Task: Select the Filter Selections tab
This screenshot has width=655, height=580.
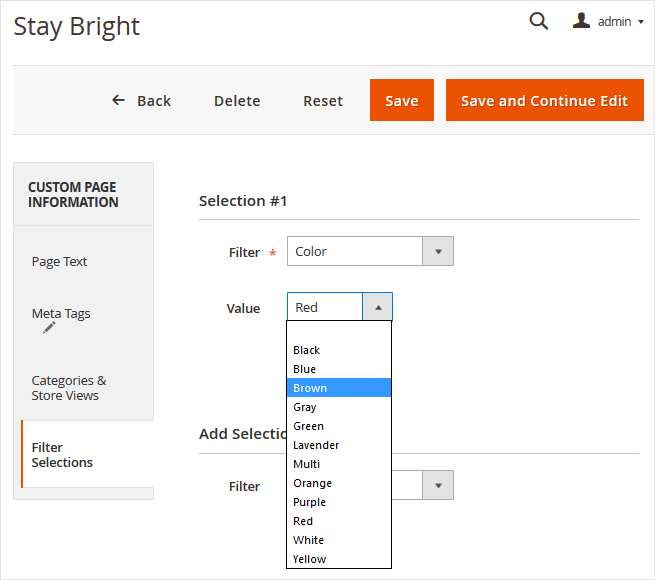Action: 62,455
